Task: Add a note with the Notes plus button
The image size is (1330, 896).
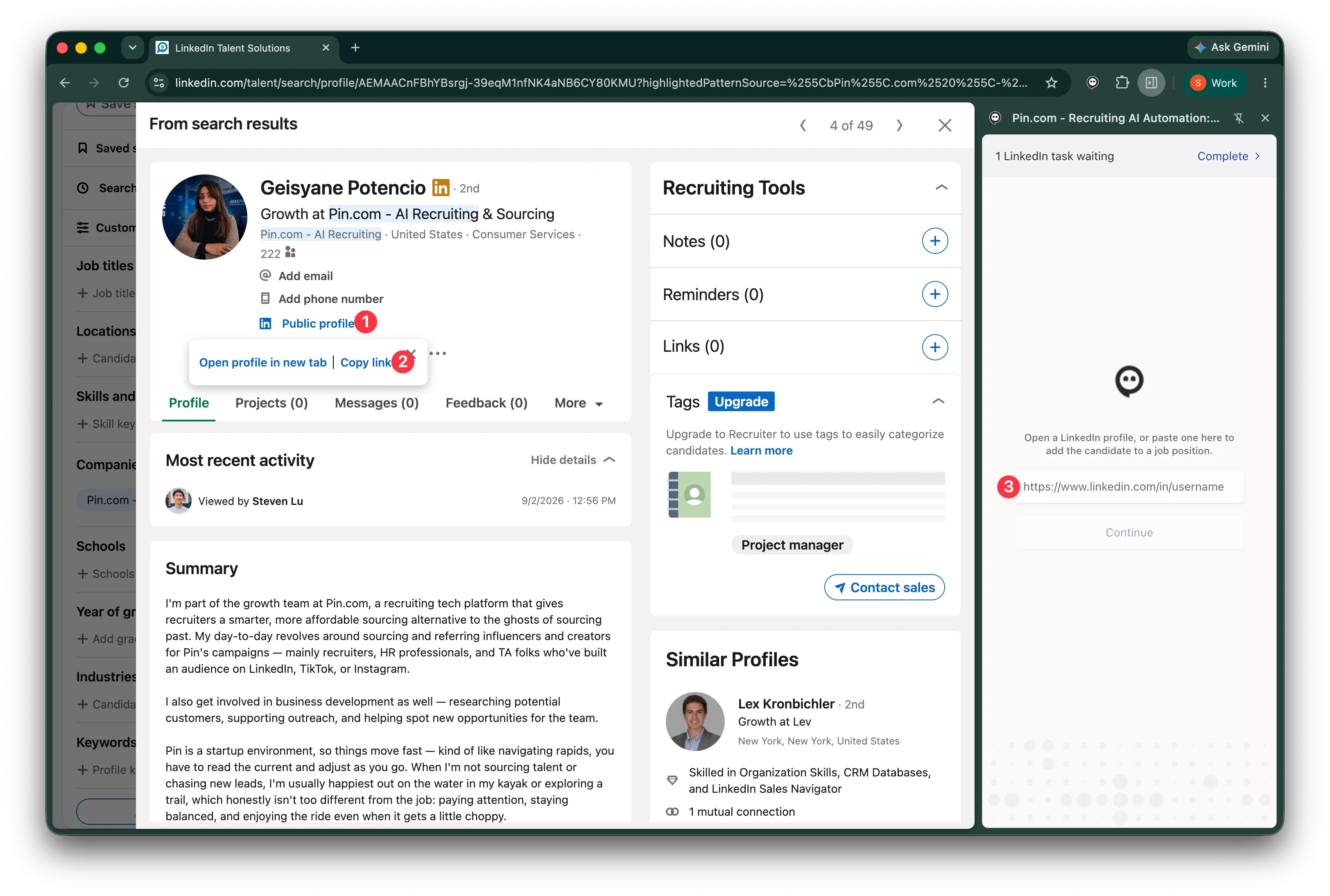Action: (935, 241)
